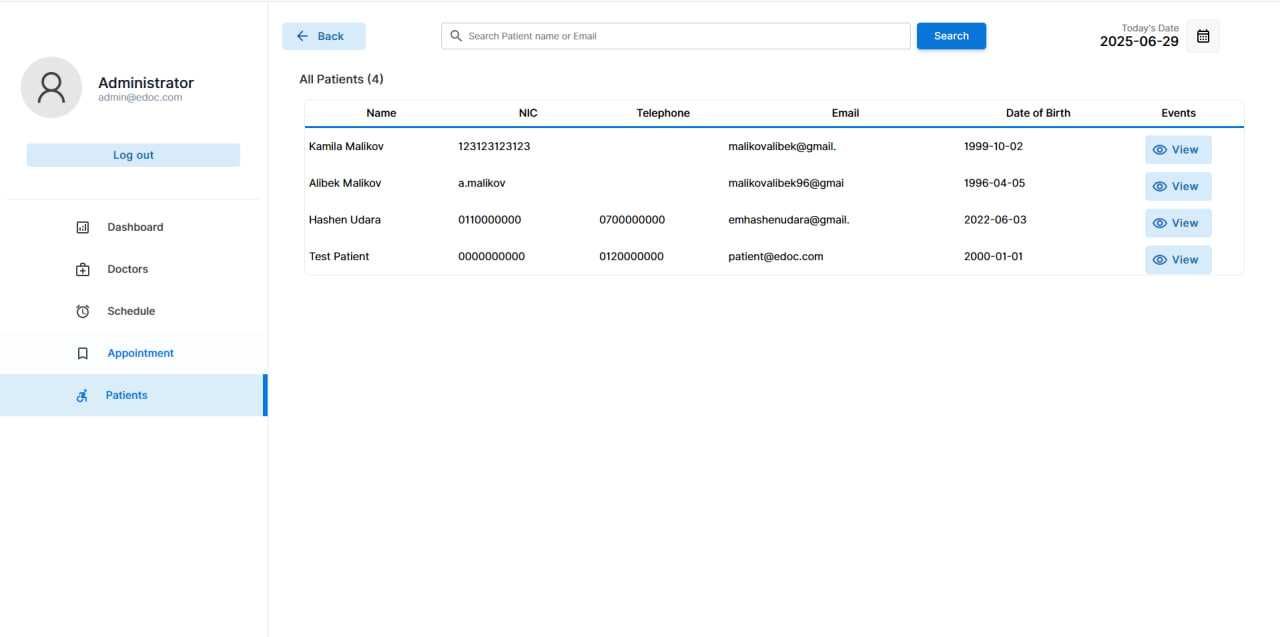Click the Search button
This screenshot has width=1280, height=637.
pyautogui.click(x=951, y=36)
